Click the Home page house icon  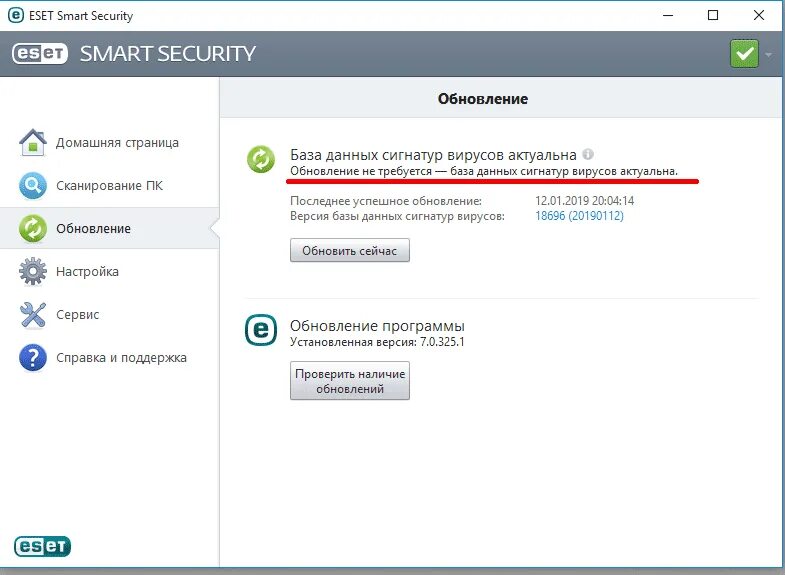33,143
